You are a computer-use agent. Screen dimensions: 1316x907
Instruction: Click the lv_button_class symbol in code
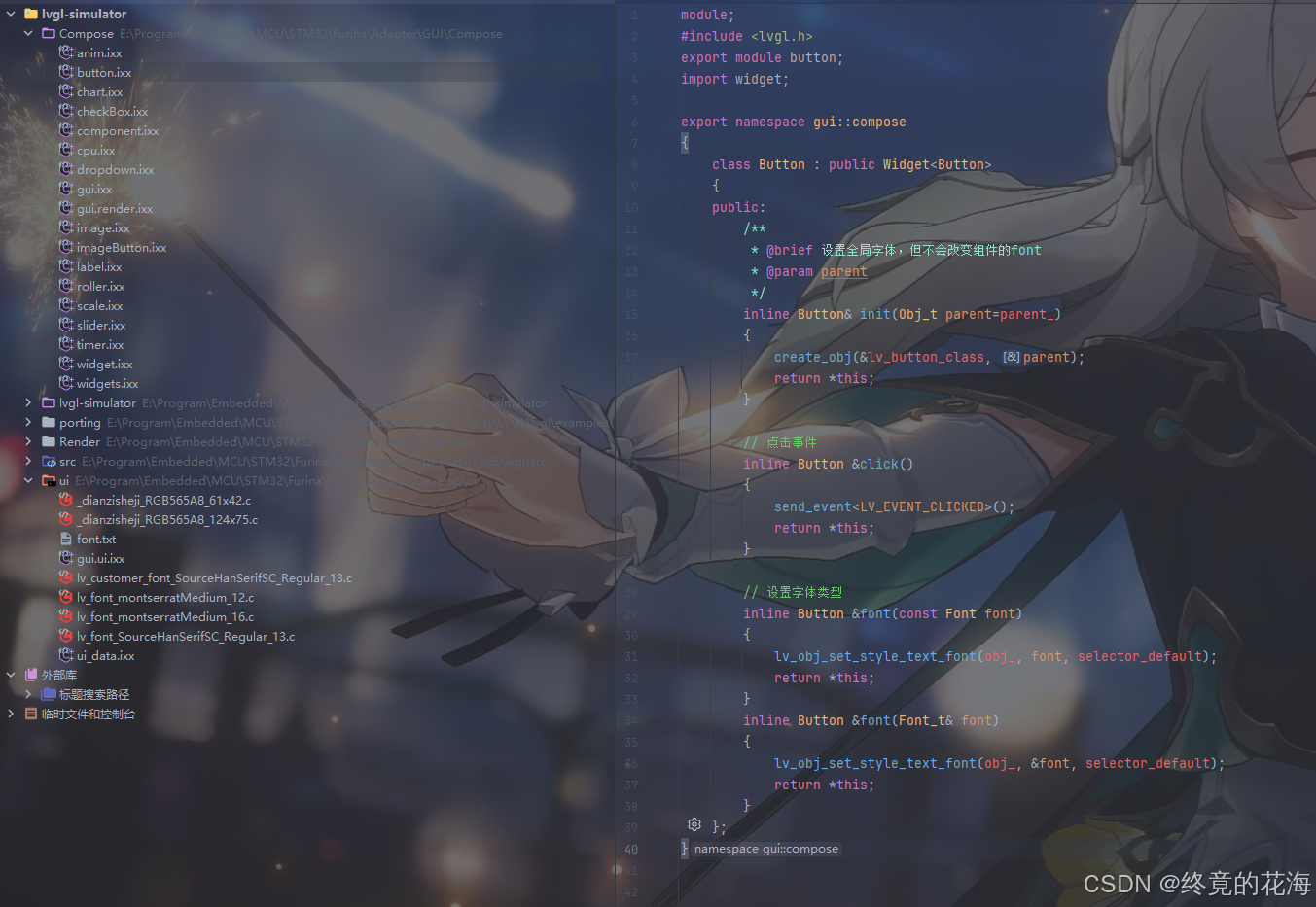tap(926, 357)
